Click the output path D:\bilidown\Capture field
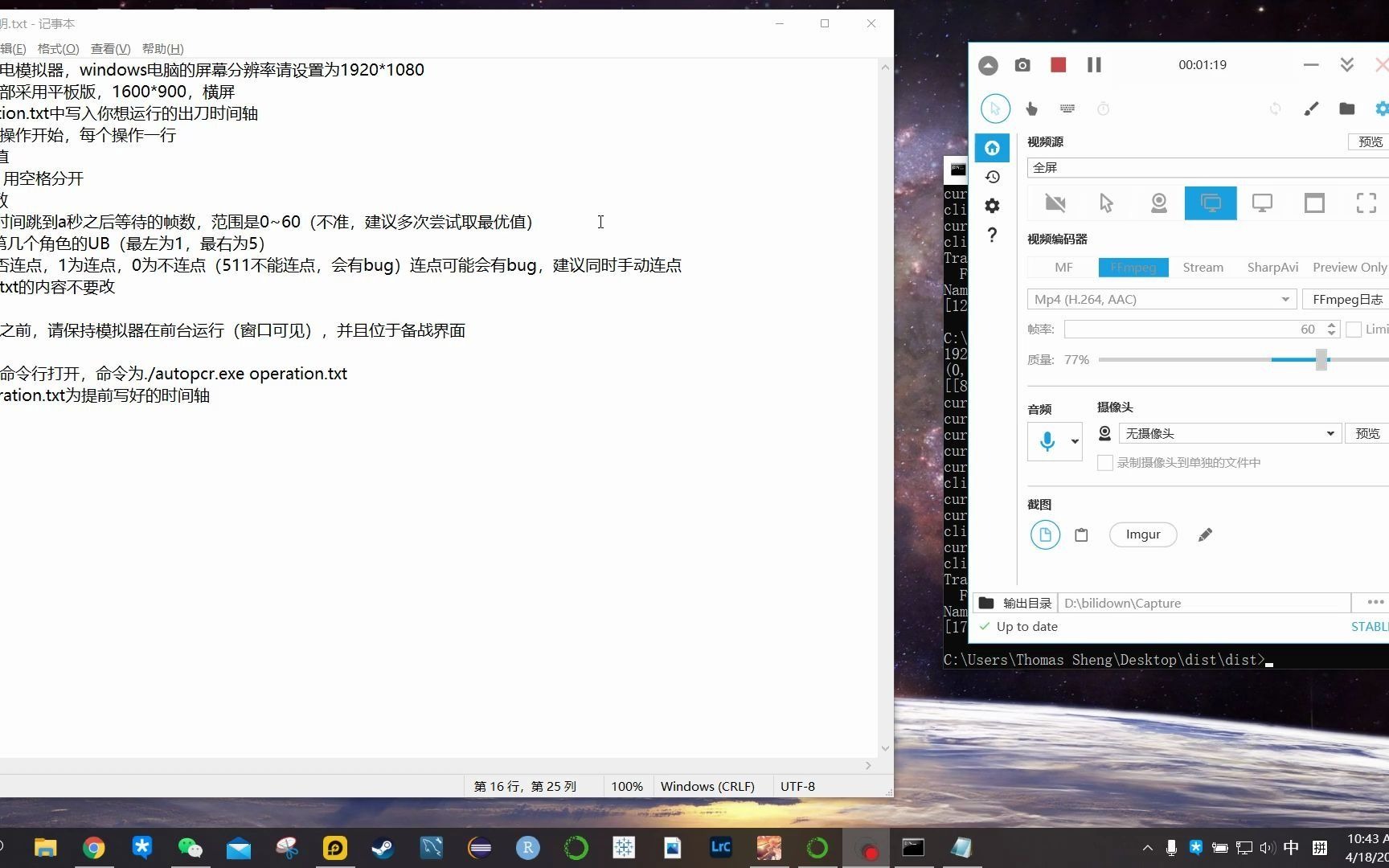 click(x=1204, y=604)
